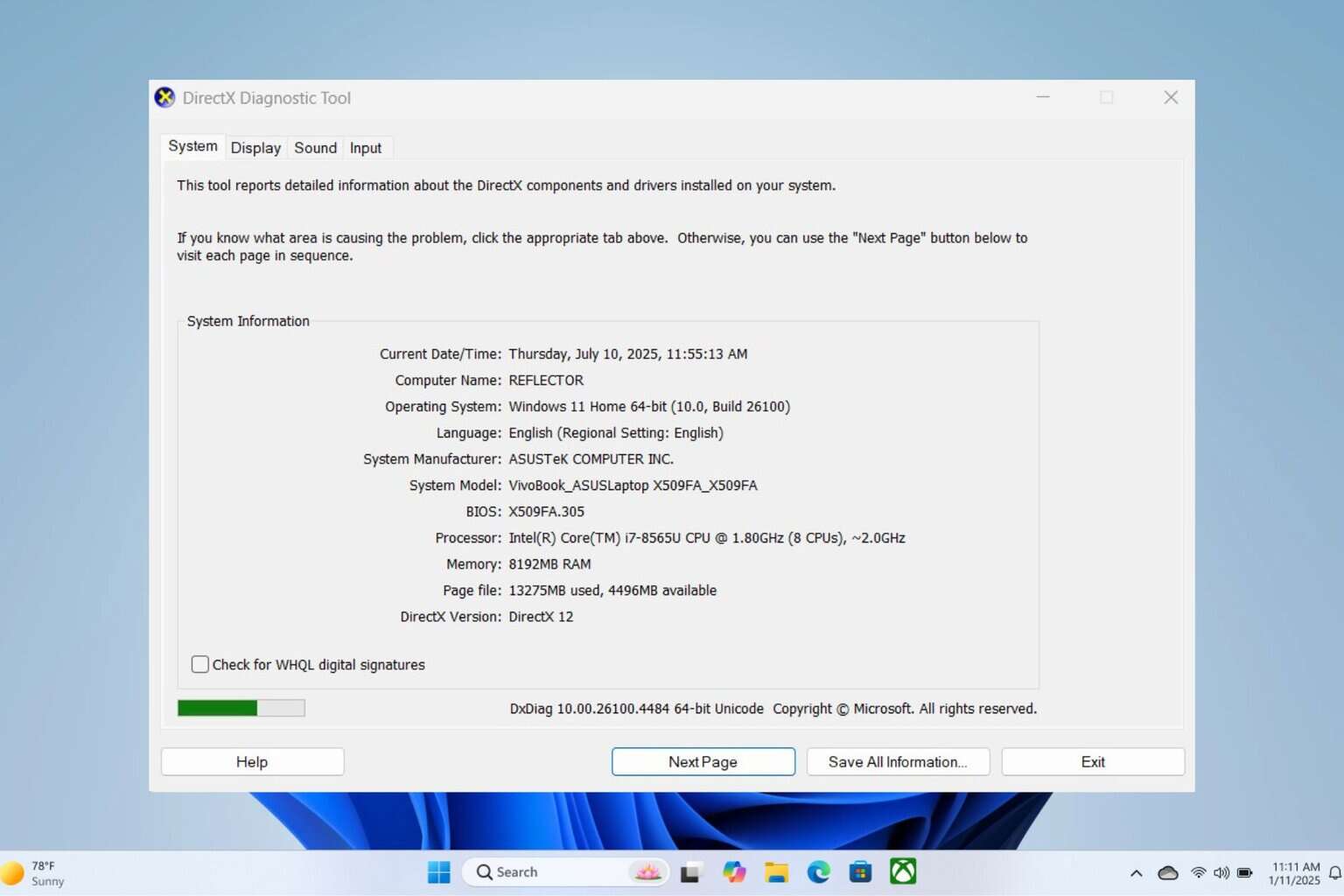Select the Input tab
This screenshot has width=1344, height=896.
[x=366, y=148]
